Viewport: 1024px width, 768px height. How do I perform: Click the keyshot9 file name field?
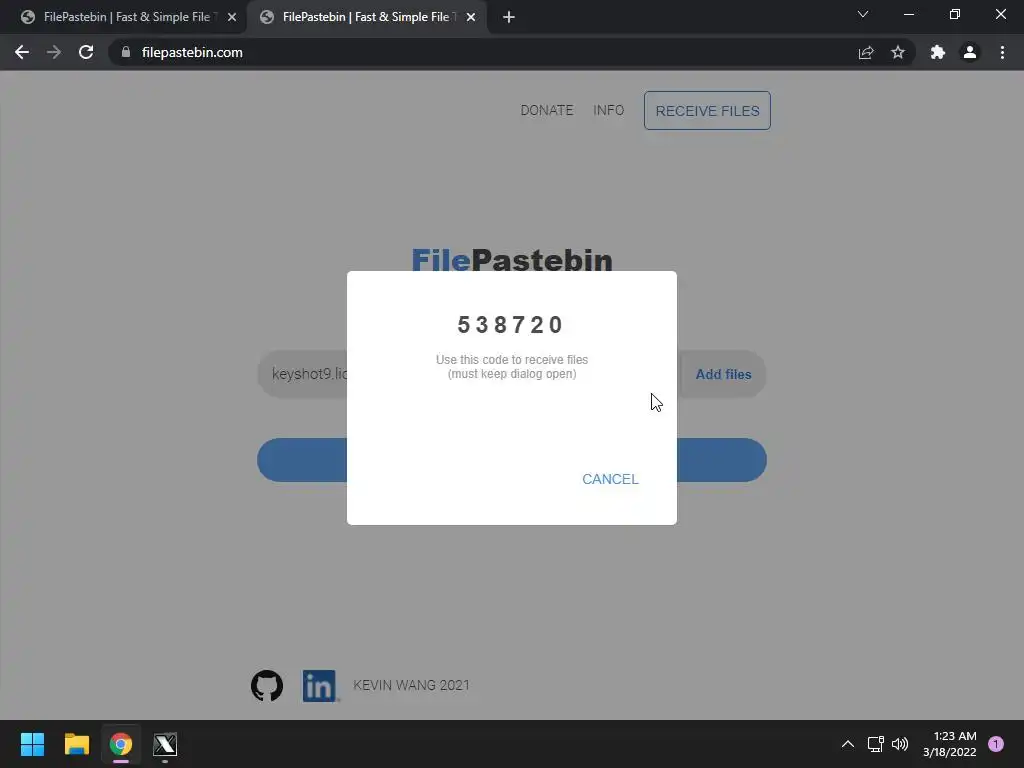pyautogui.click(x=303, y=374)
